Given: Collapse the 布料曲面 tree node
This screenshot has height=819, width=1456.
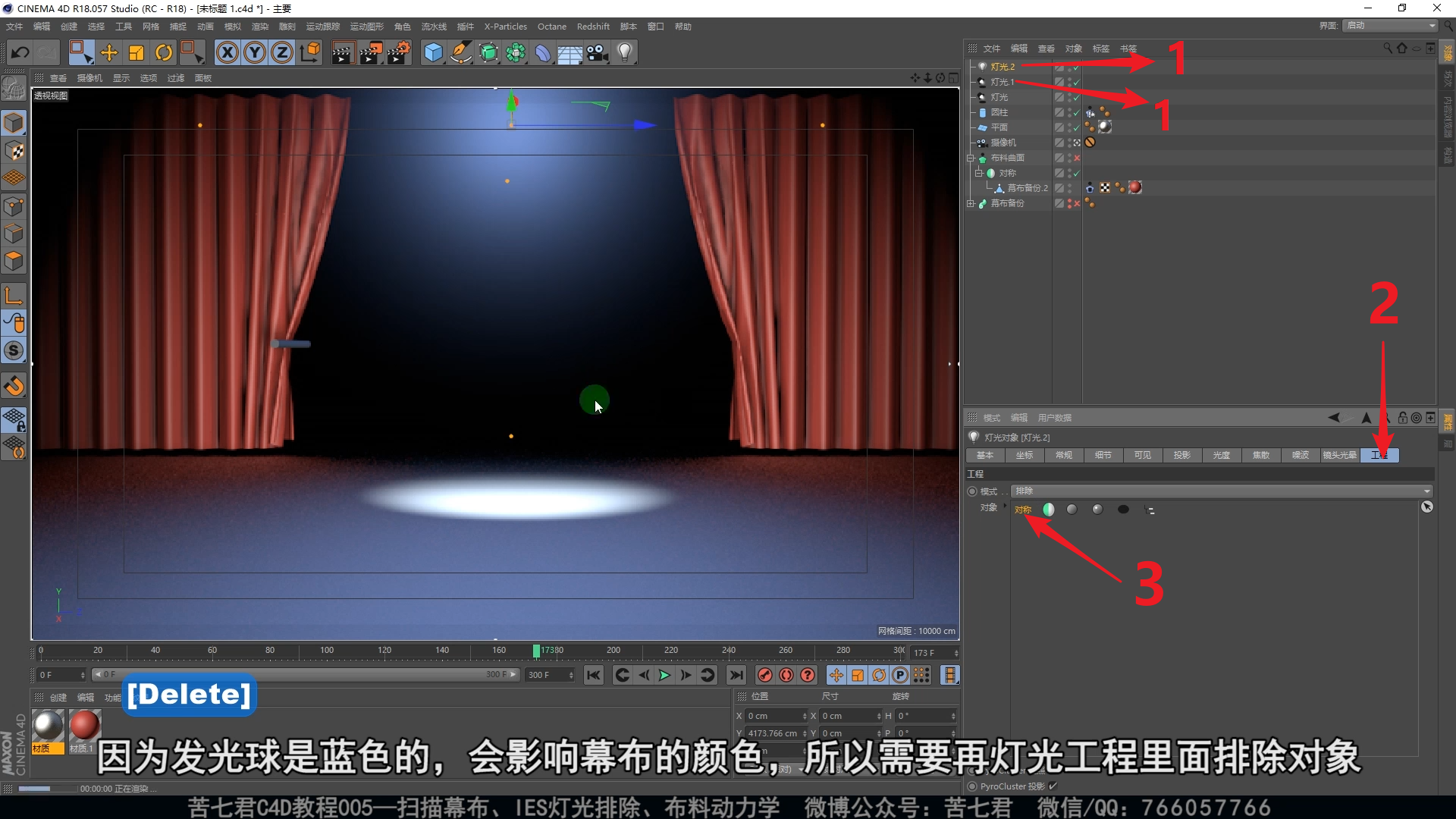Looking at the screenshot, I should click(x=971, y=158).
